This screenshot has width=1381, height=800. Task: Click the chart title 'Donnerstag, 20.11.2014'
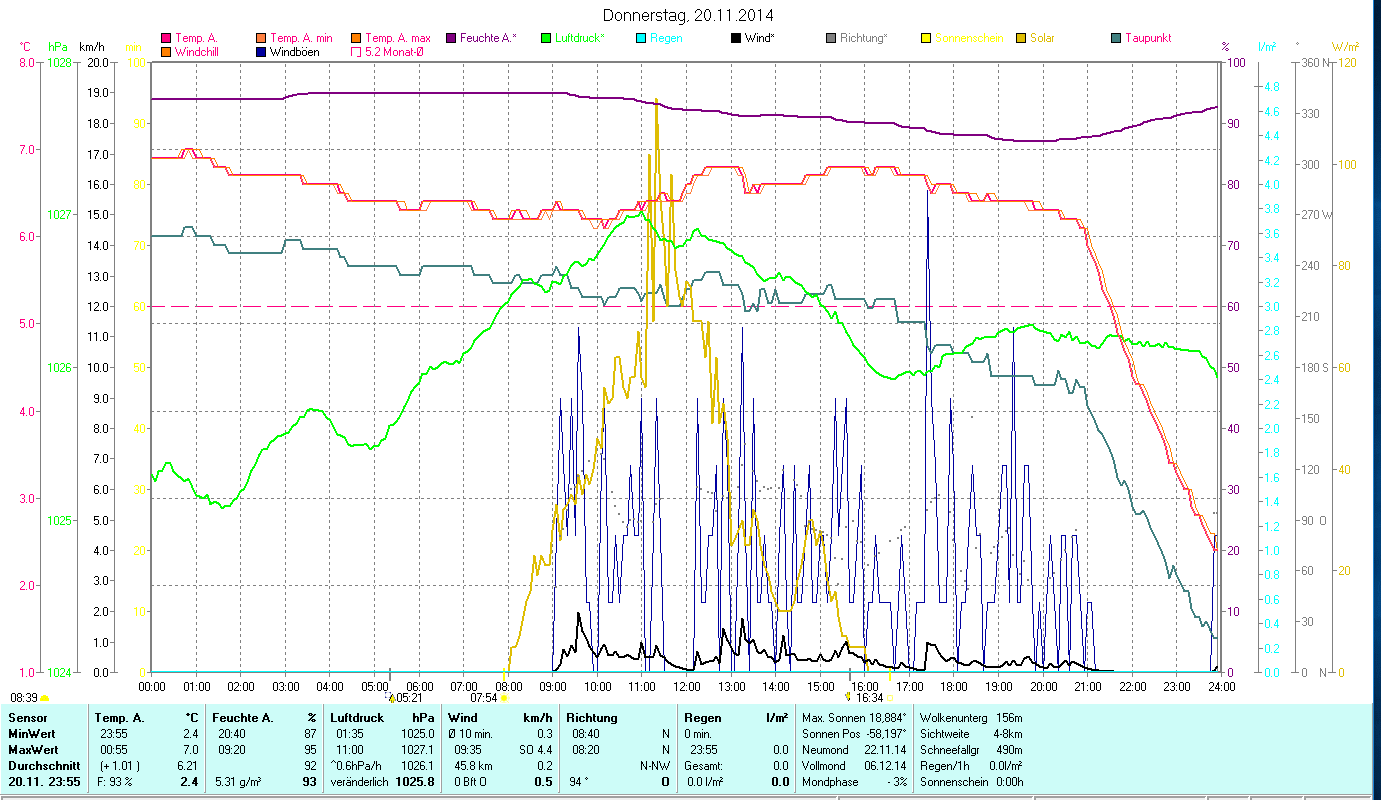tap(689, 15)
